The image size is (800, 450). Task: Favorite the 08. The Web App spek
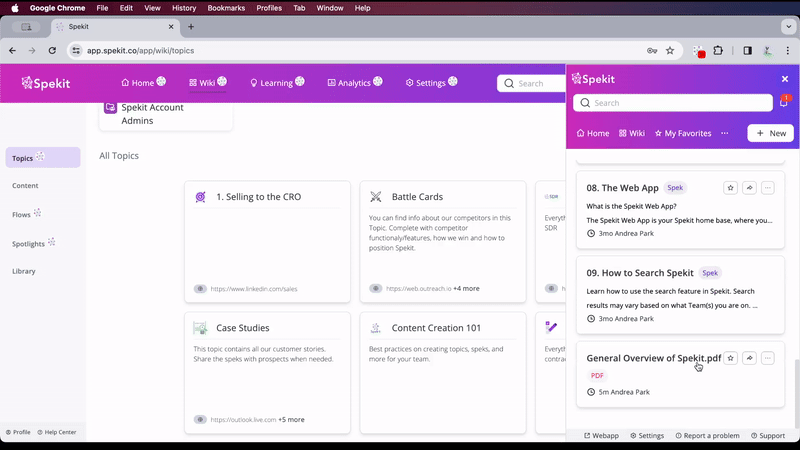coord(730,188)
